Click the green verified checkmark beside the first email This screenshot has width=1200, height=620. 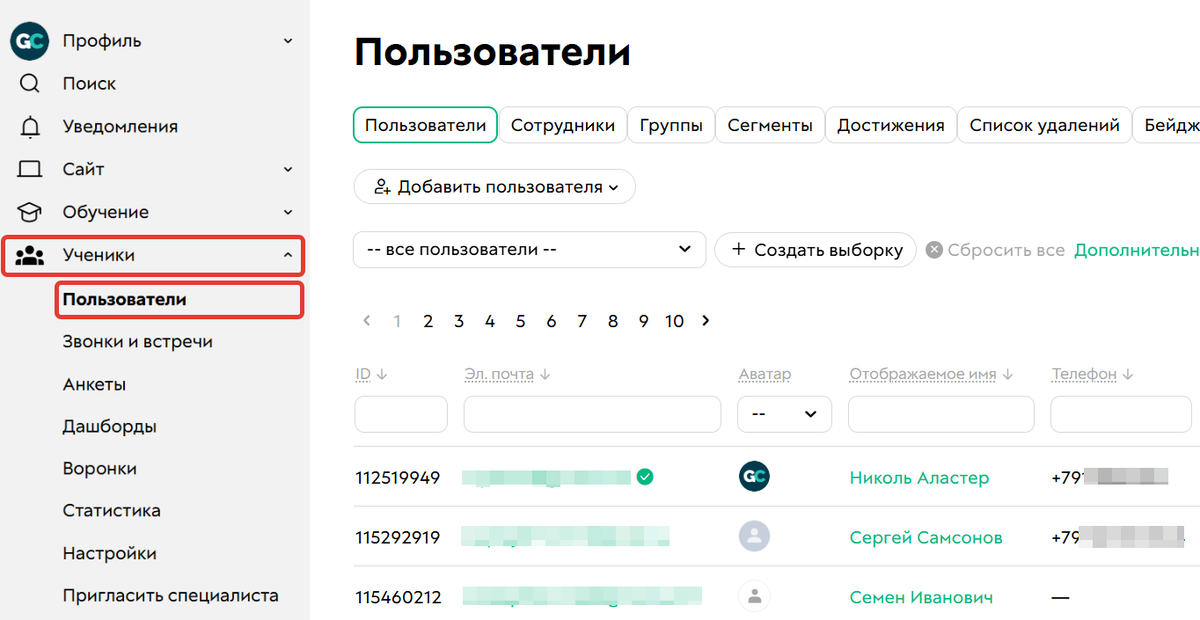tap(645, 477)
